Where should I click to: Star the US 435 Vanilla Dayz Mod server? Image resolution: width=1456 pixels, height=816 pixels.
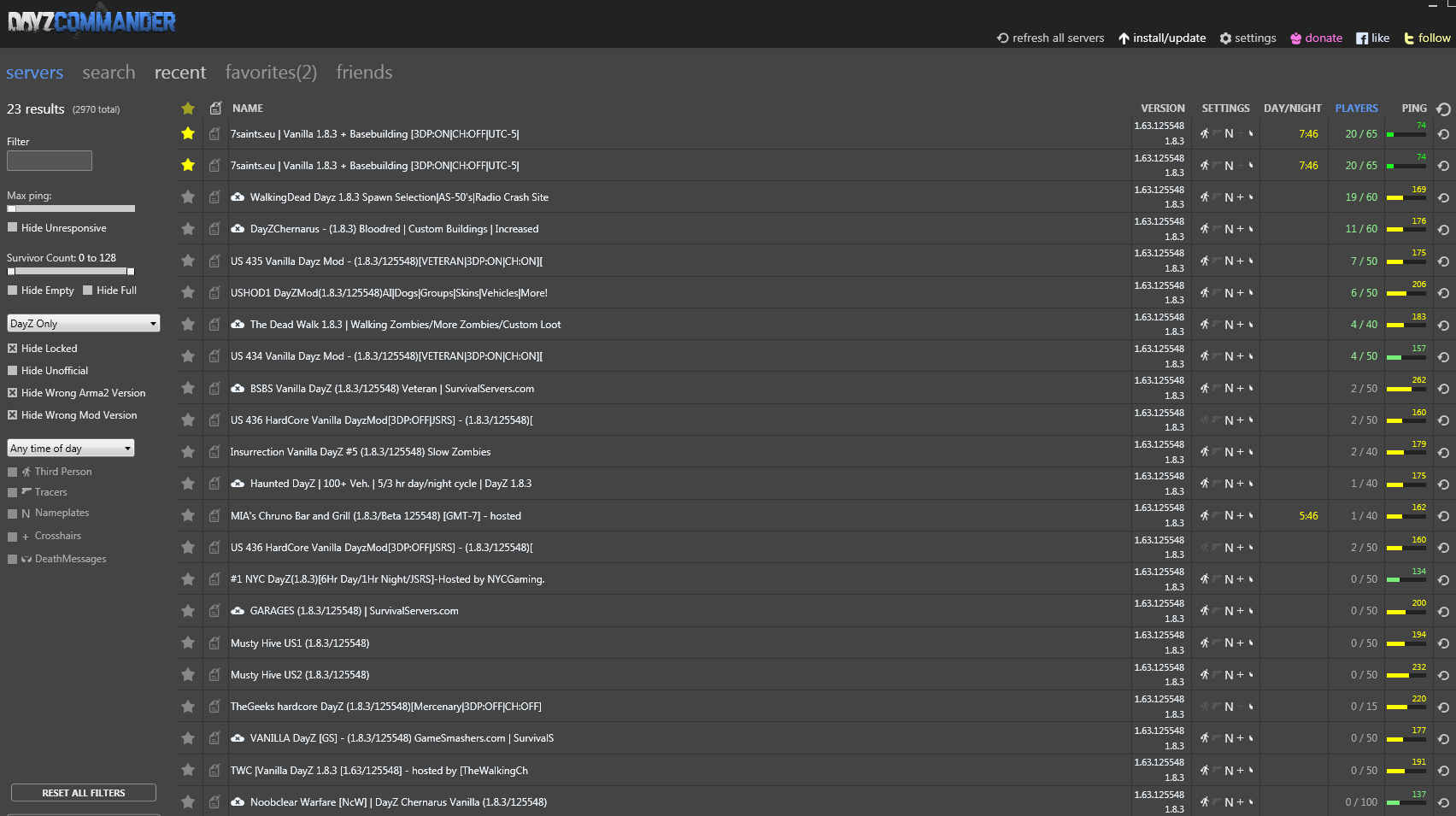pyautogui.click(x=188, y=261)
